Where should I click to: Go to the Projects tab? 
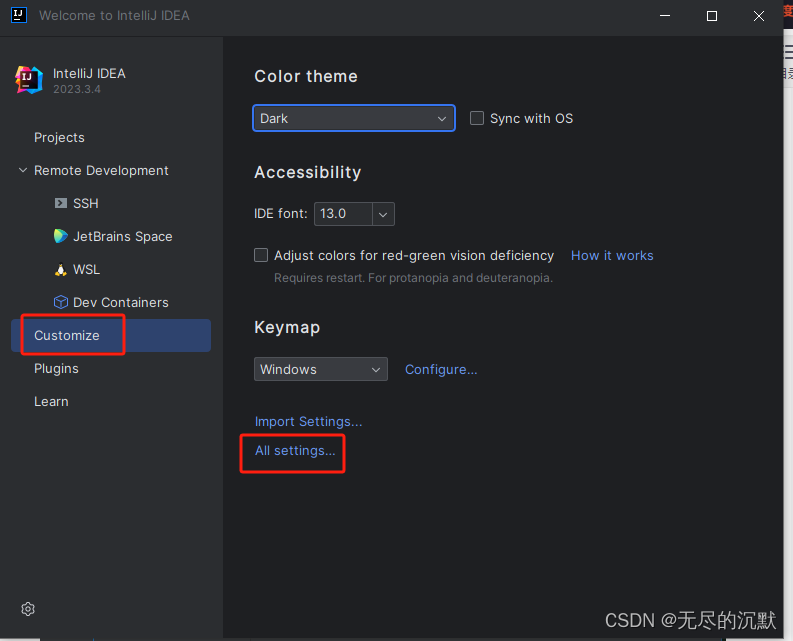[x=59, y=138]
